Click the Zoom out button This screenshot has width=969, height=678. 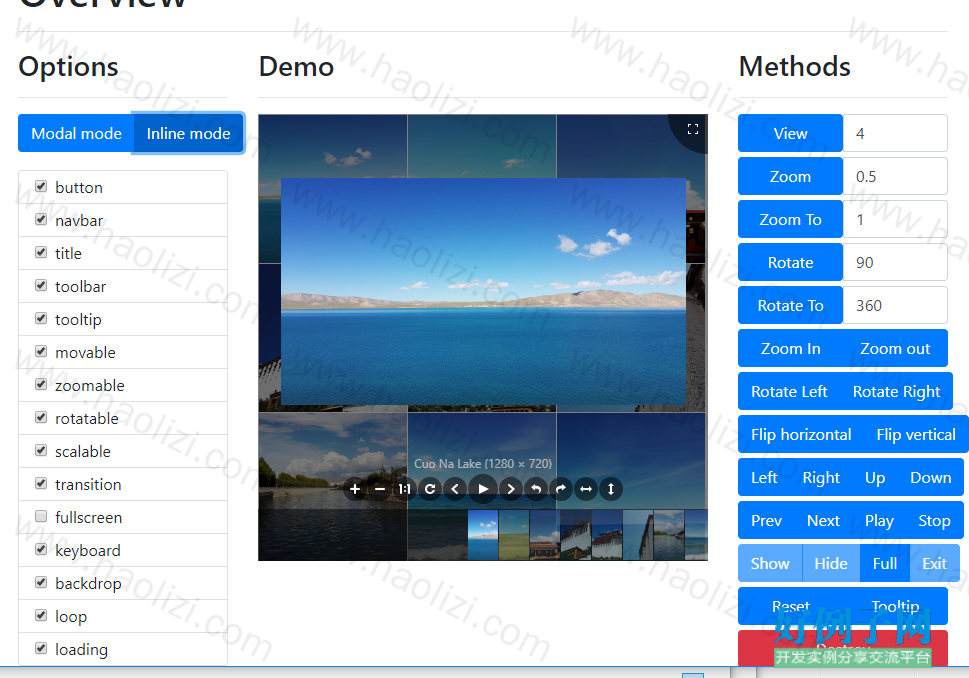895,349
